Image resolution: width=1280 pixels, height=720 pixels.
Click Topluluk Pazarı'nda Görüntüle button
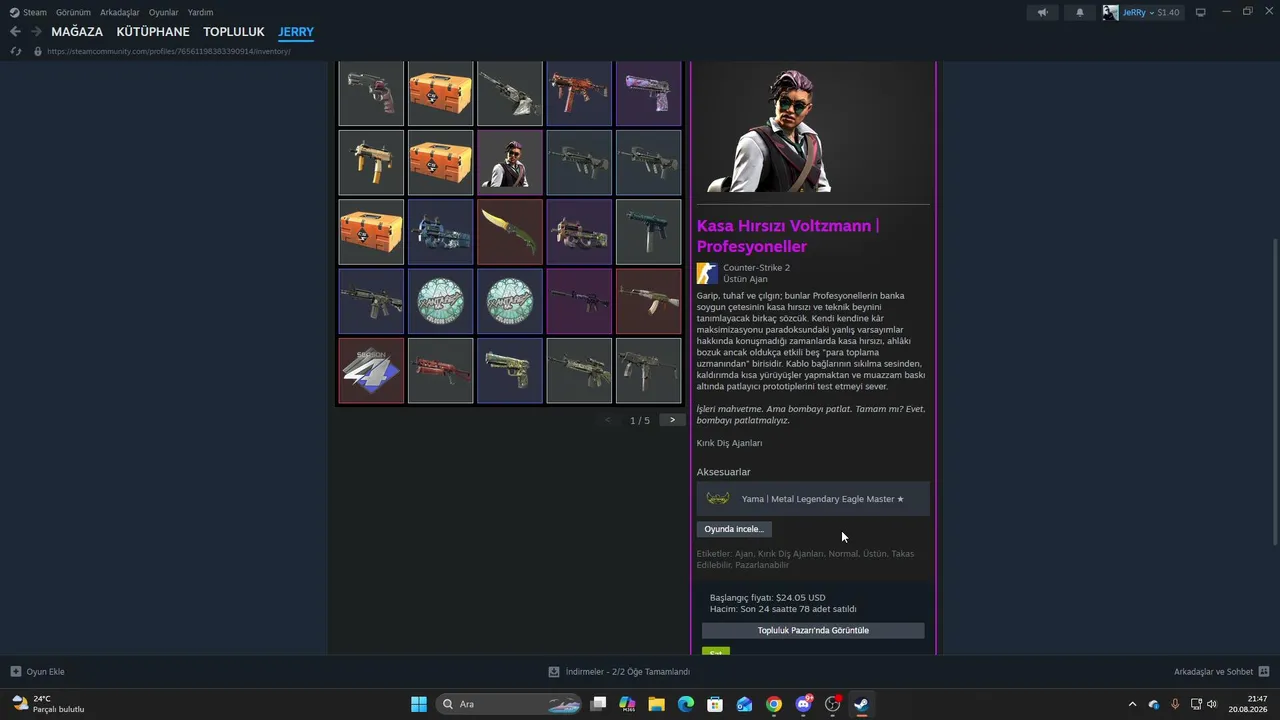(x=813, y=631)
